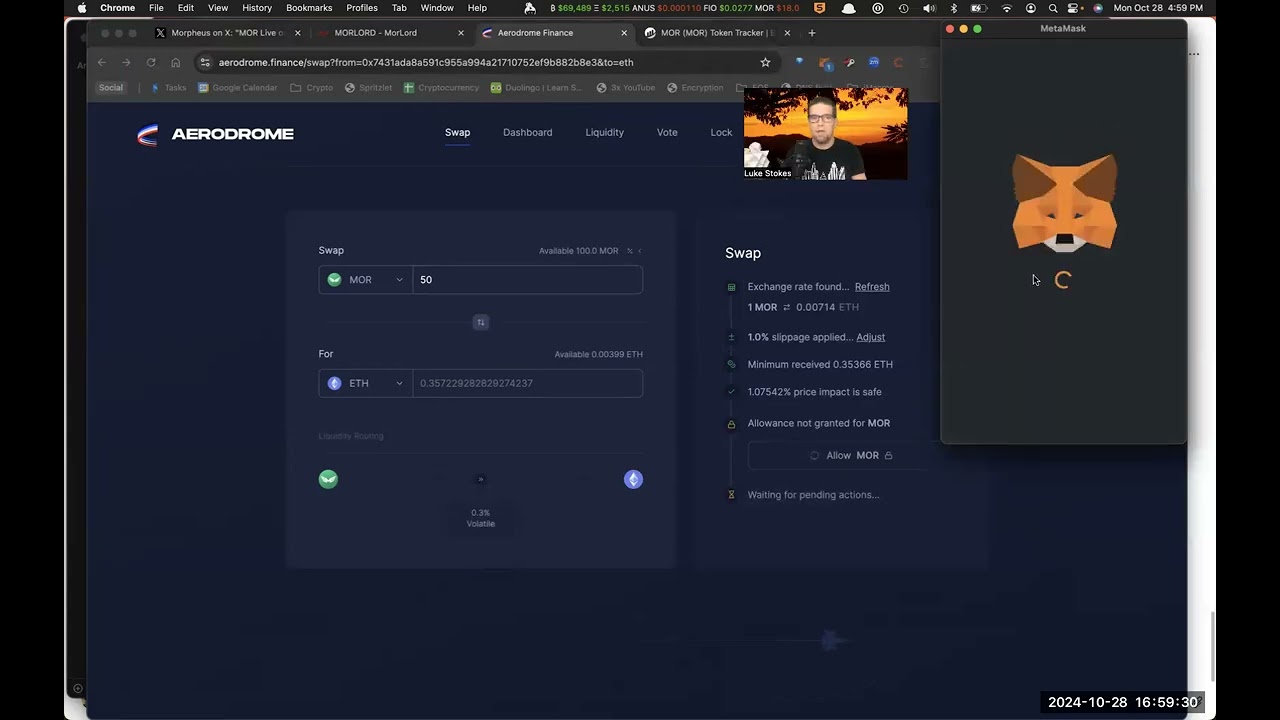The height and width of the screenshot is (720, 1280).
Task: Open the Apple menu
Action: coord(82,8)
